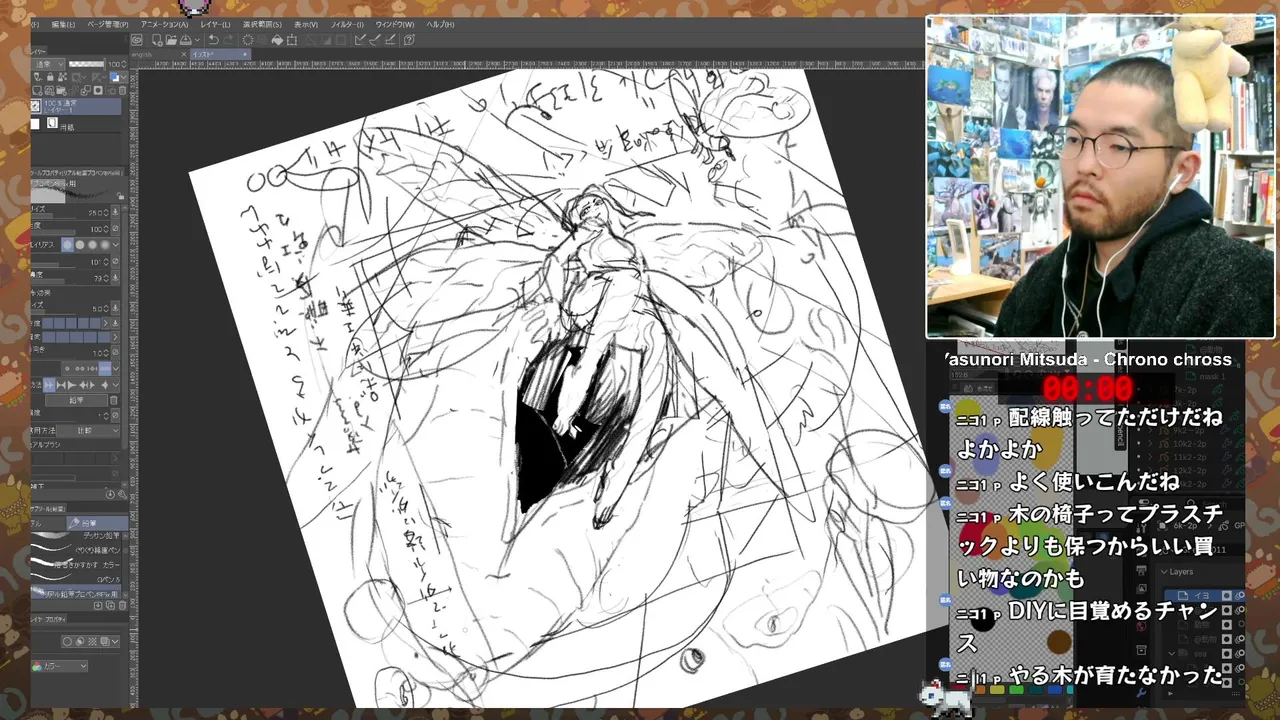This screenshot has height=720, width=1280.
Task: Click the Snap to special ruler icon
Action: click(374, 40)
